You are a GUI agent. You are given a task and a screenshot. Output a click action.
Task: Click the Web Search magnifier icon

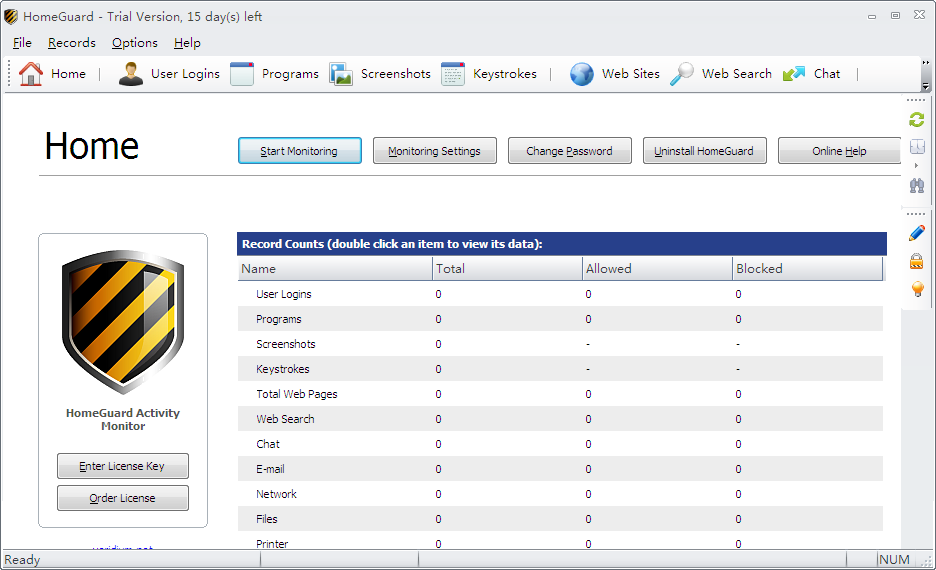click(681, 74)
